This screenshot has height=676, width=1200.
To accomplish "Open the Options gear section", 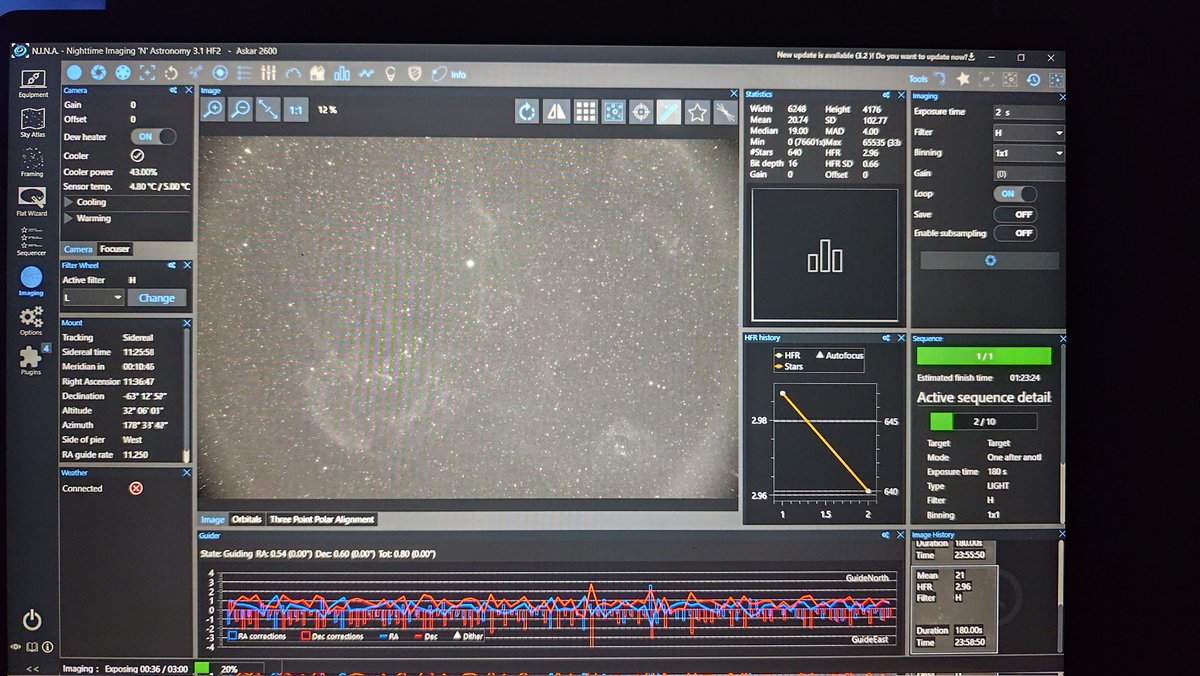I will (x=31, y=321).
